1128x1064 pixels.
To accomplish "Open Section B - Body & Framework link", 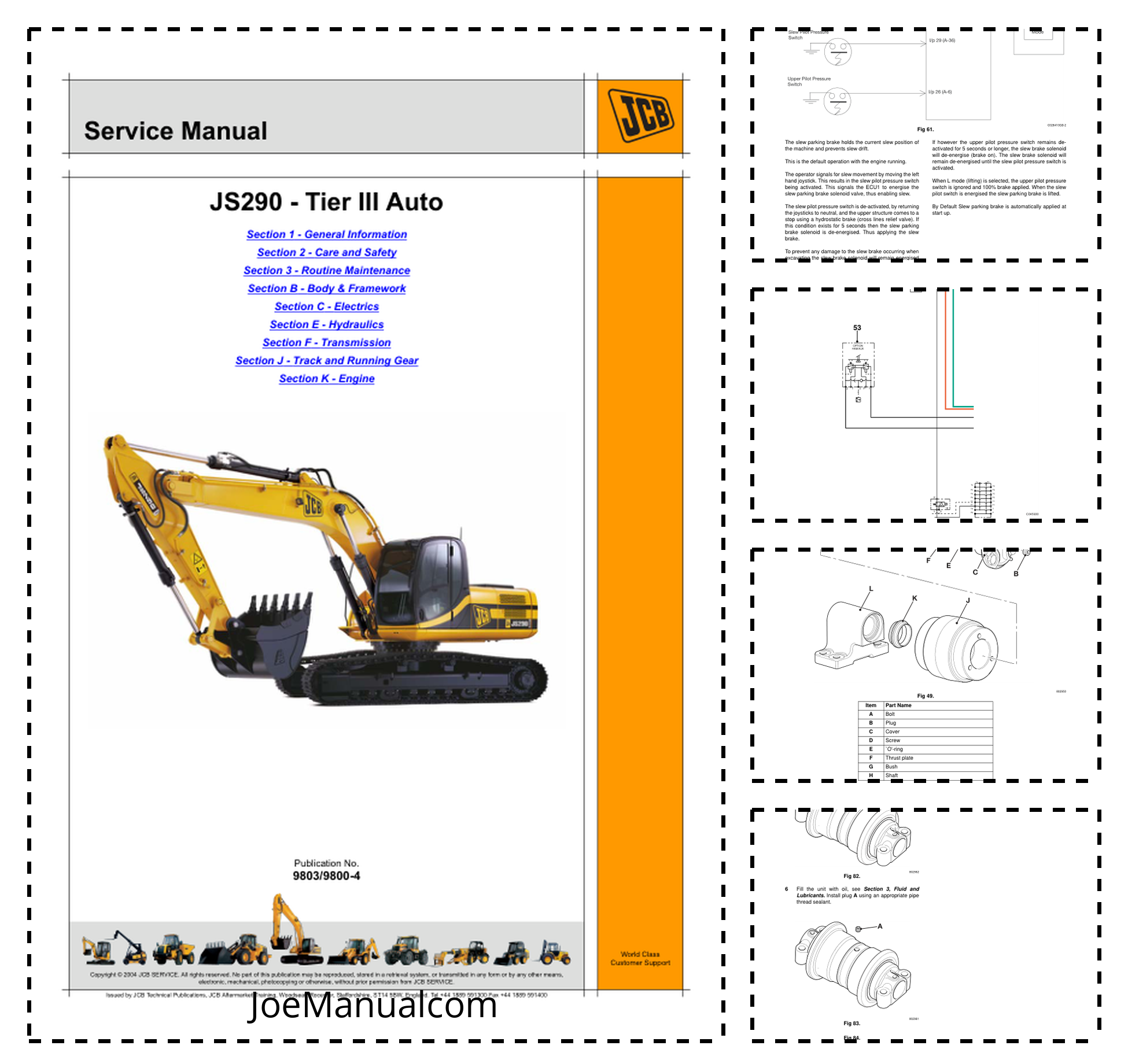I will click(x=326, y=288).
